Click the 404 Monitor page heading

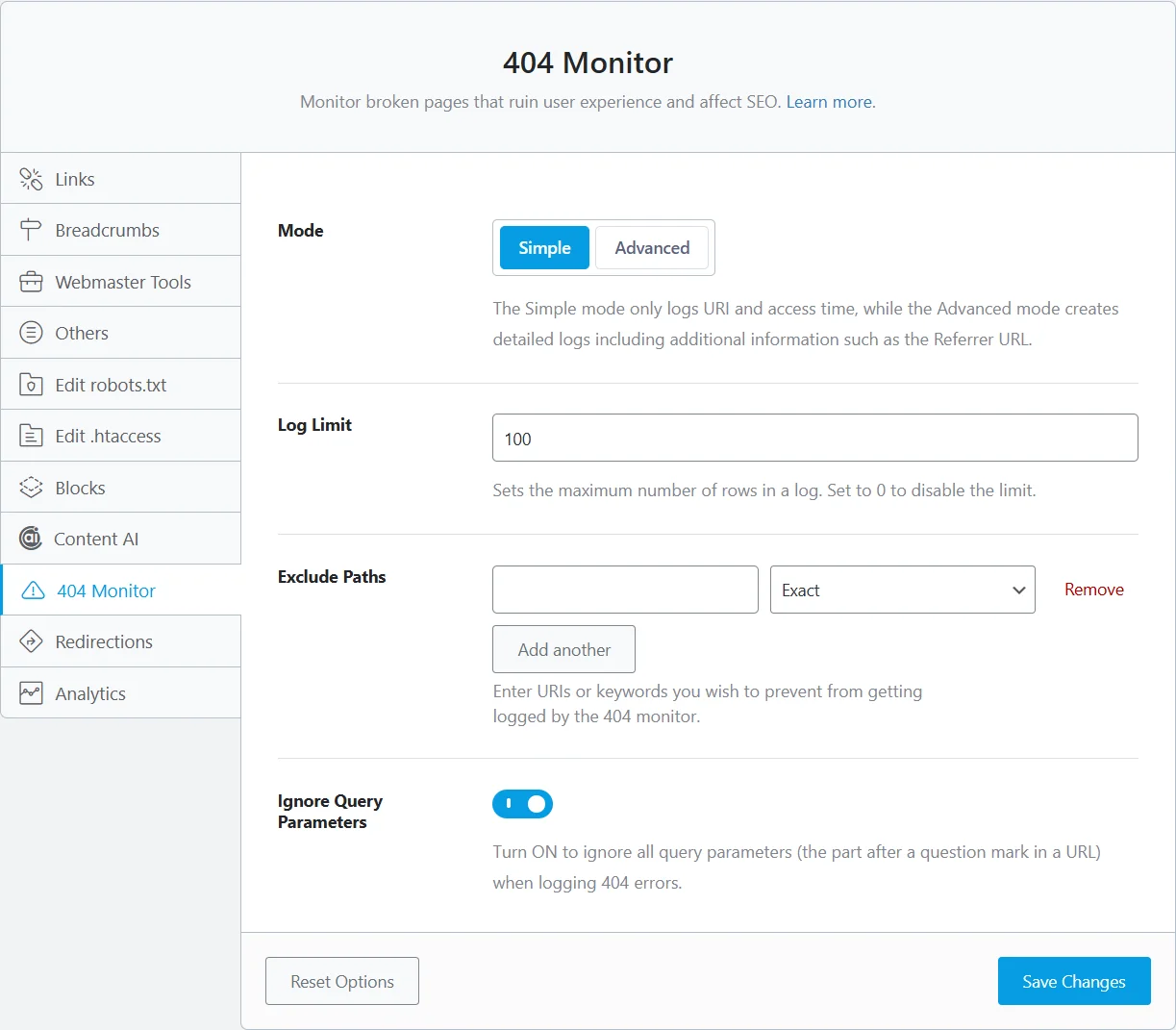[588, 63]
